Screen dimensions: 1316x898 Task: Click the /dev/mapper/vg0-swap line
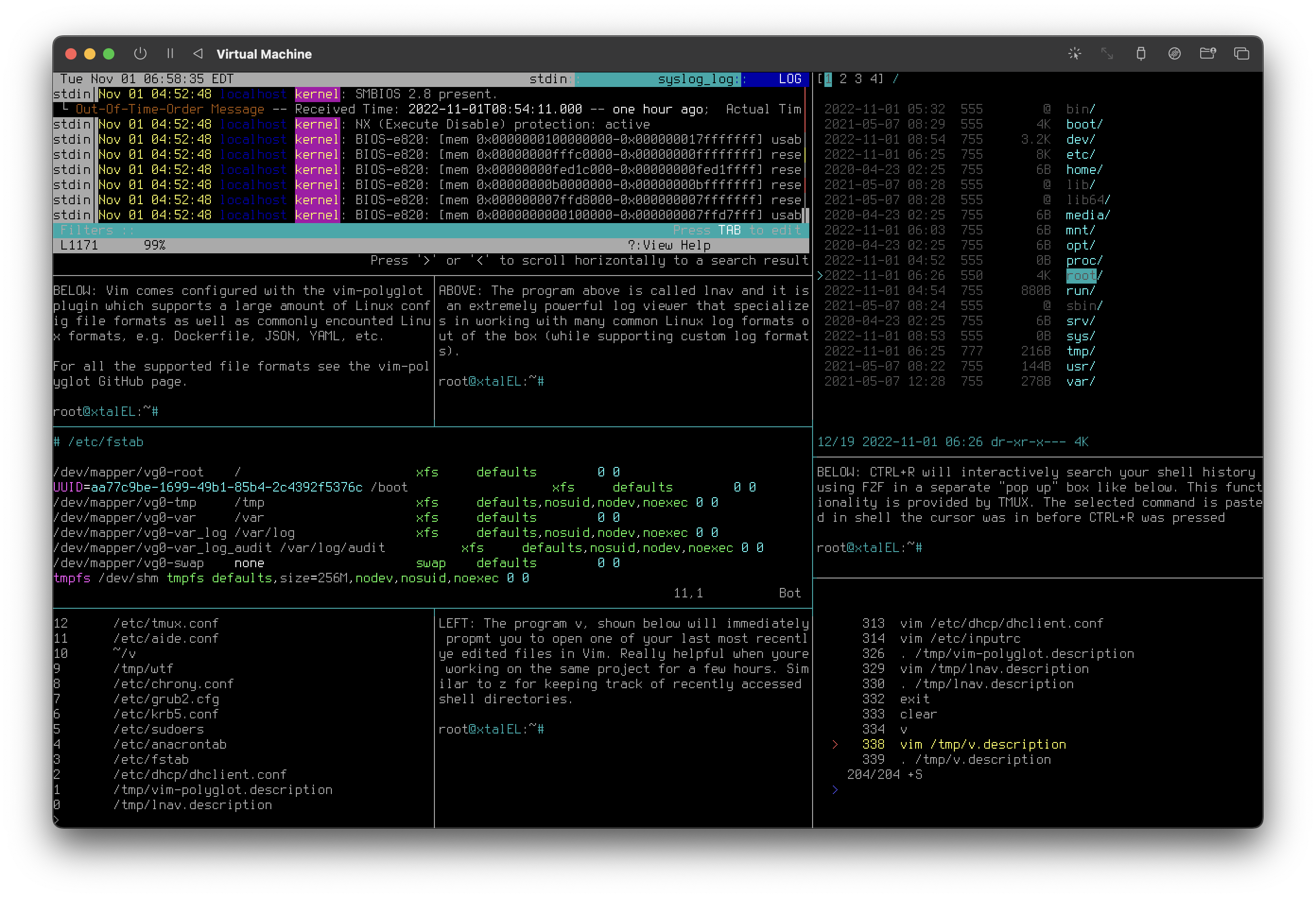pyautogui.click(x=337, y=563)
